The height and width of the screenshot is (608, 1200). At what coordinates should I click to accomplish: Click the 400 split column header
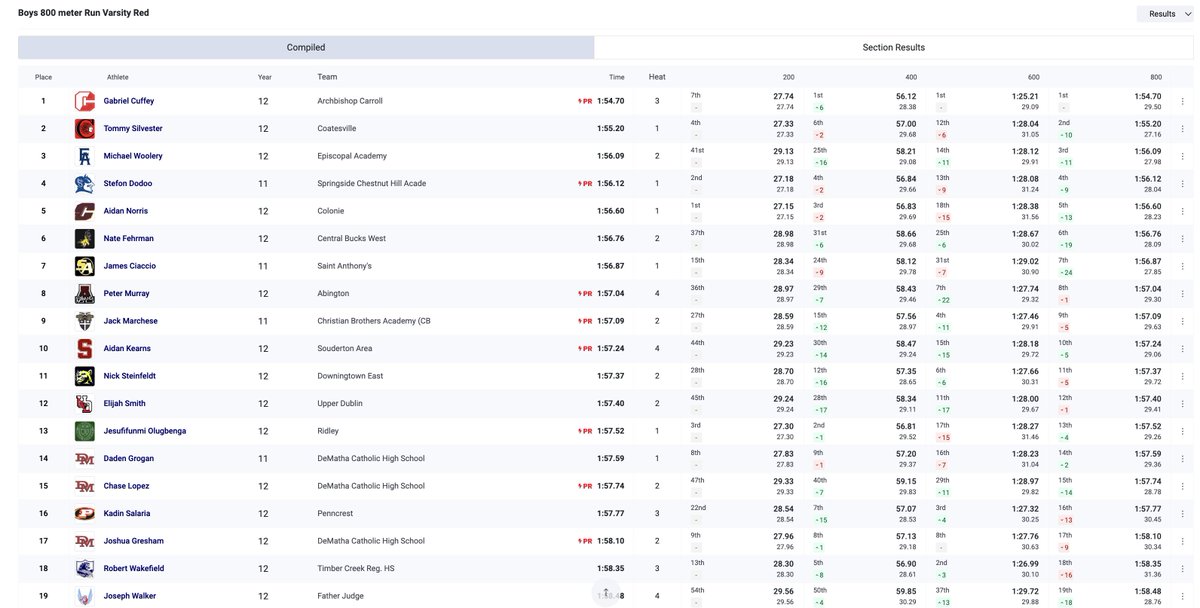point(910,77)
